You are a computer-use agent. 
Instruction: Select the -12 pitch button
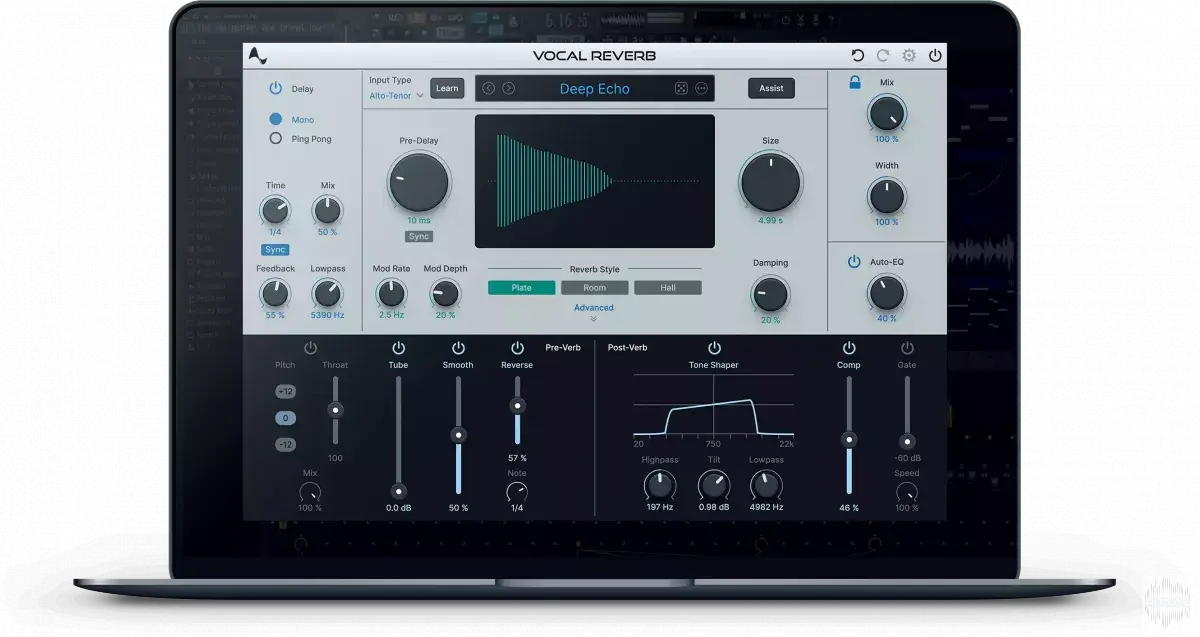tap(286, 444)
